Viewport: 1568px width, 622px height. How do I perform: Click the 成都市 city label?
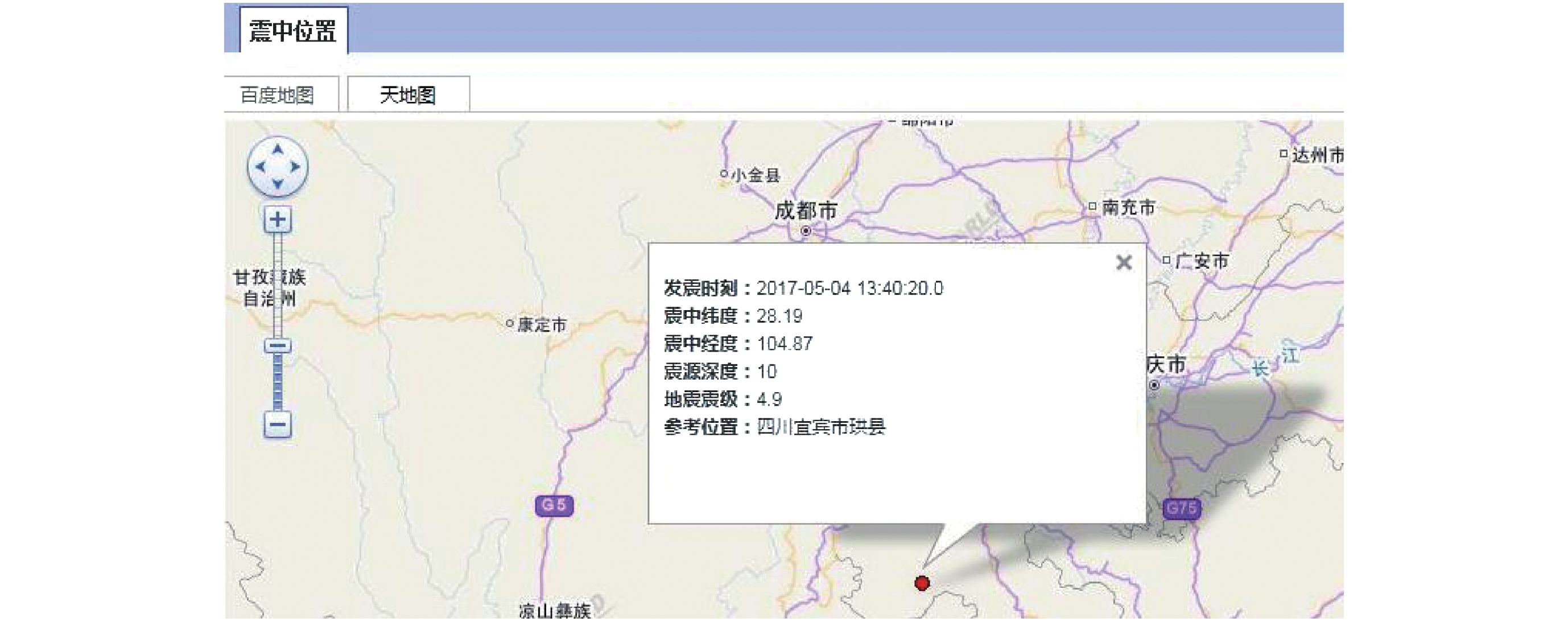pyautogui.click(x=806, y=211)
